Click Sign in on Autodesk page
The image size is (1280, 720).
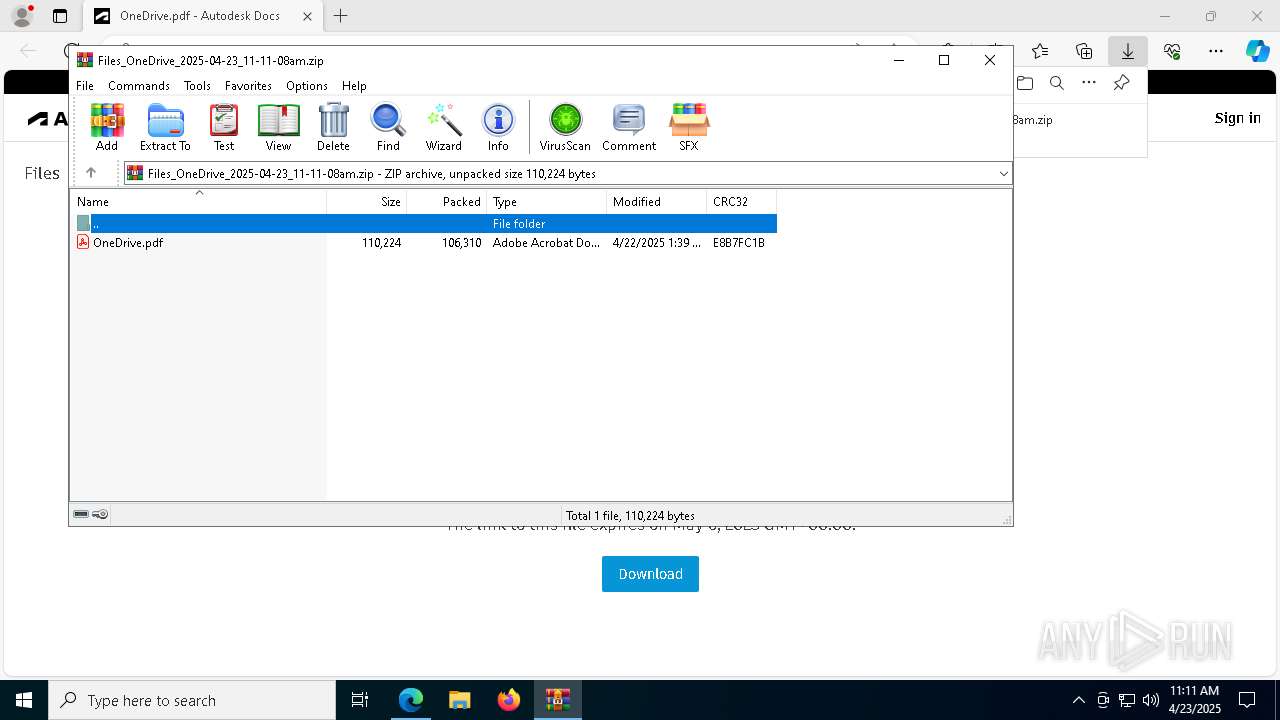tap(1237, 118)
